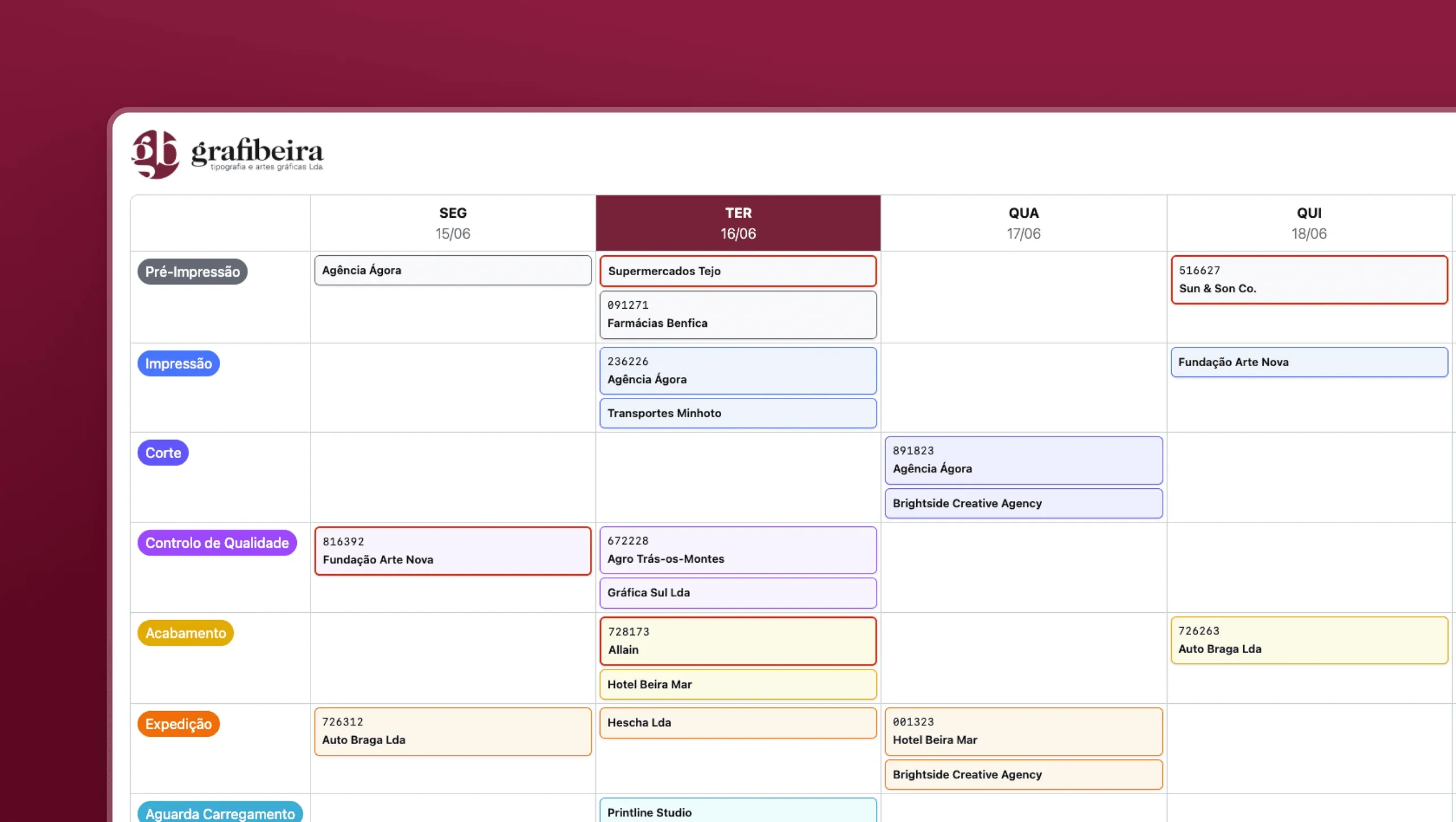Screen dimensions: 1456x822
Task: Open the Brightside Creative Agency card in Corte
Action: pyautogui.click(x=1024, y=503)
